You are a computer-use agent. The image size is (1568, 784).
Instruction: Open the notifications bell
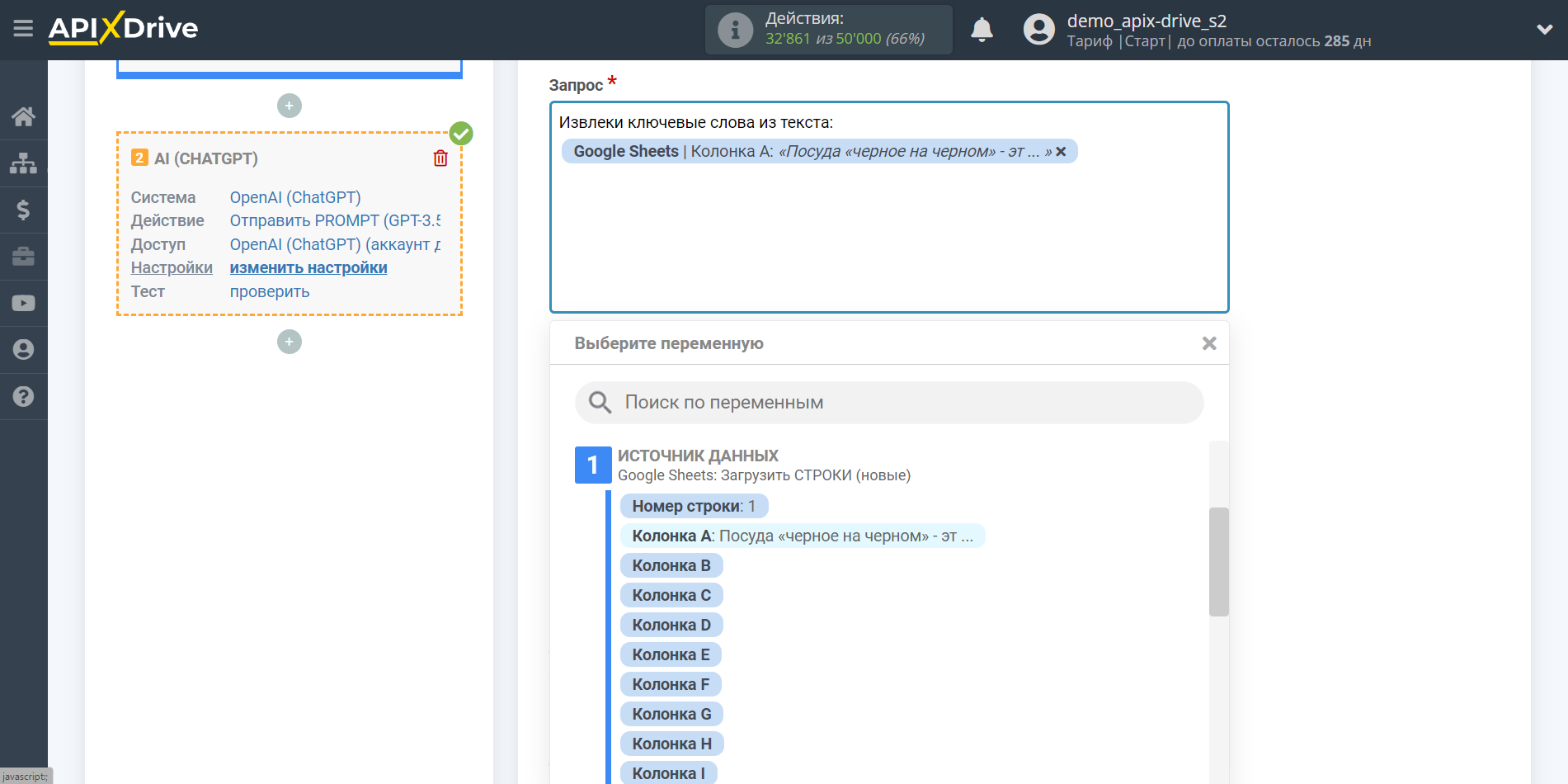coord(982,31)
